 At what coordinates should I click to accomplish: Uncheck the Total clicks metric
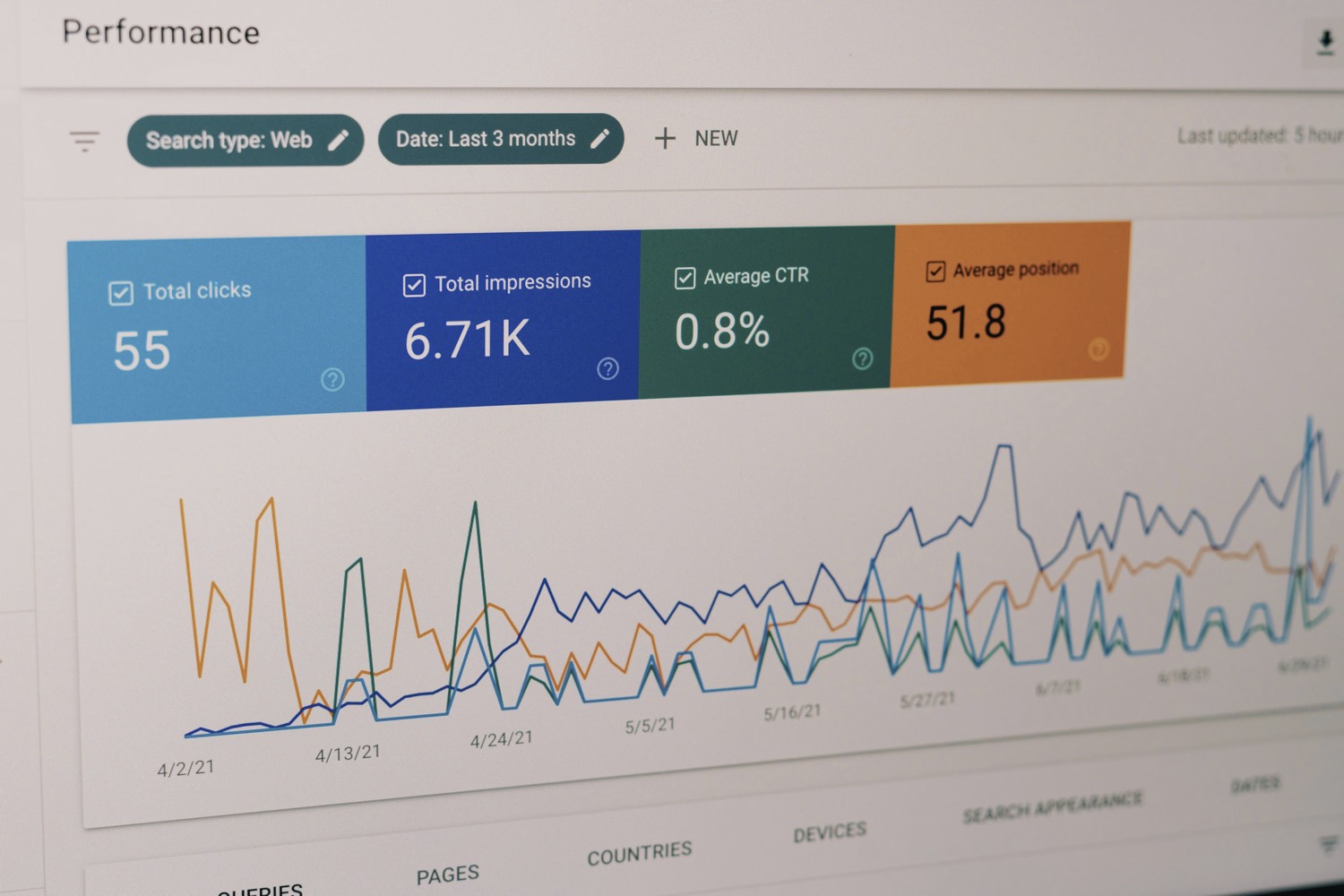click(120, 291)
